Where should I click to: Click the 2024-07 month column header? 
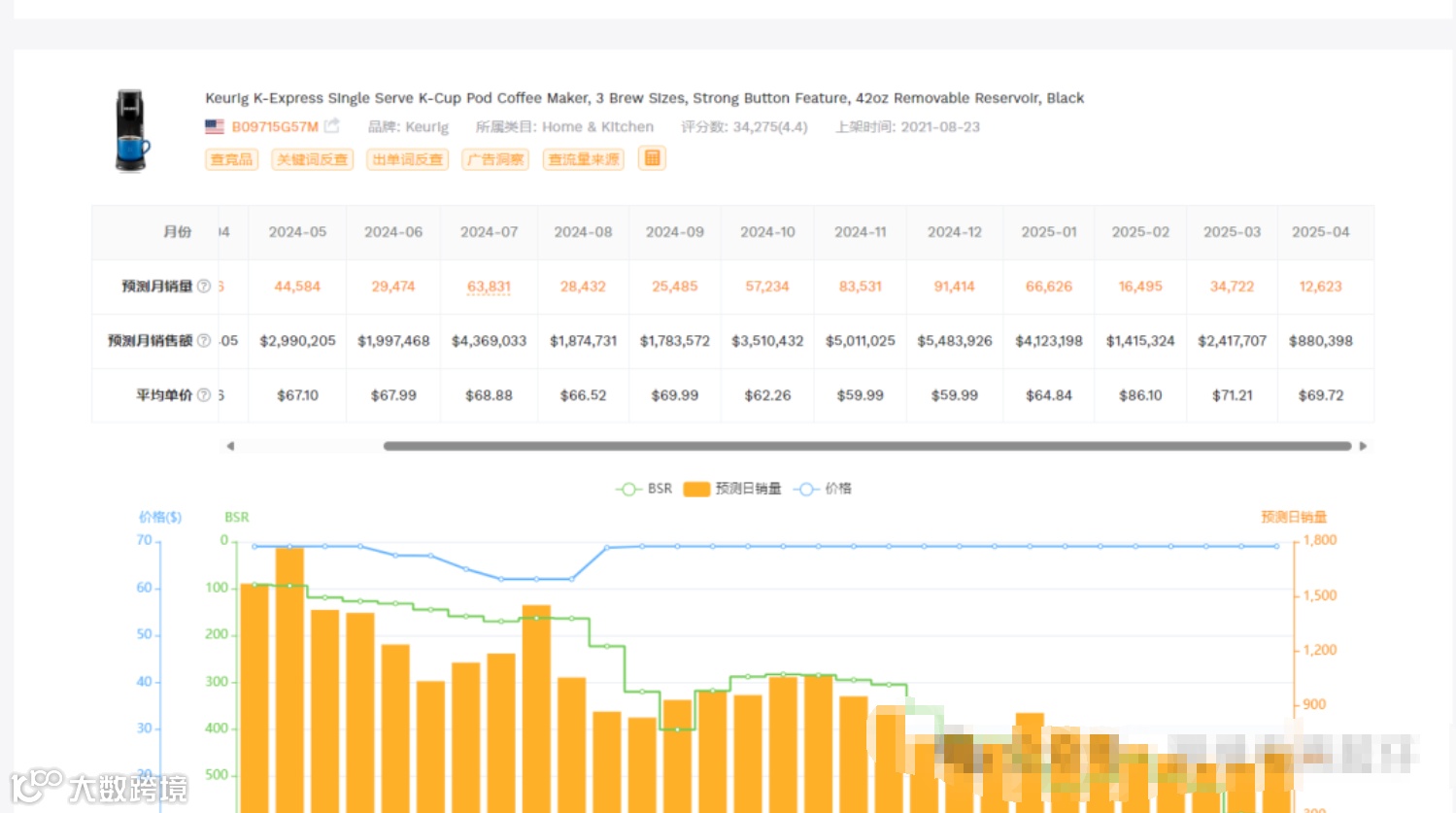tap(490, 232)
